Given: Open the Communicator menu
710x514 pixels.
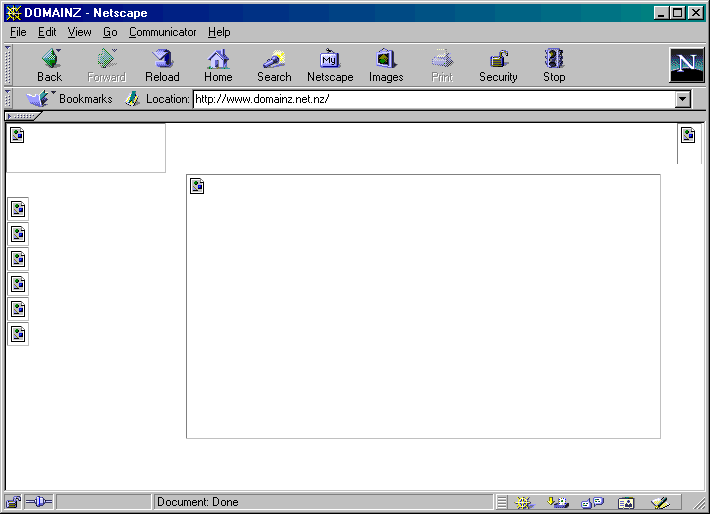Looking at the screenshot, I should (163, 32).
